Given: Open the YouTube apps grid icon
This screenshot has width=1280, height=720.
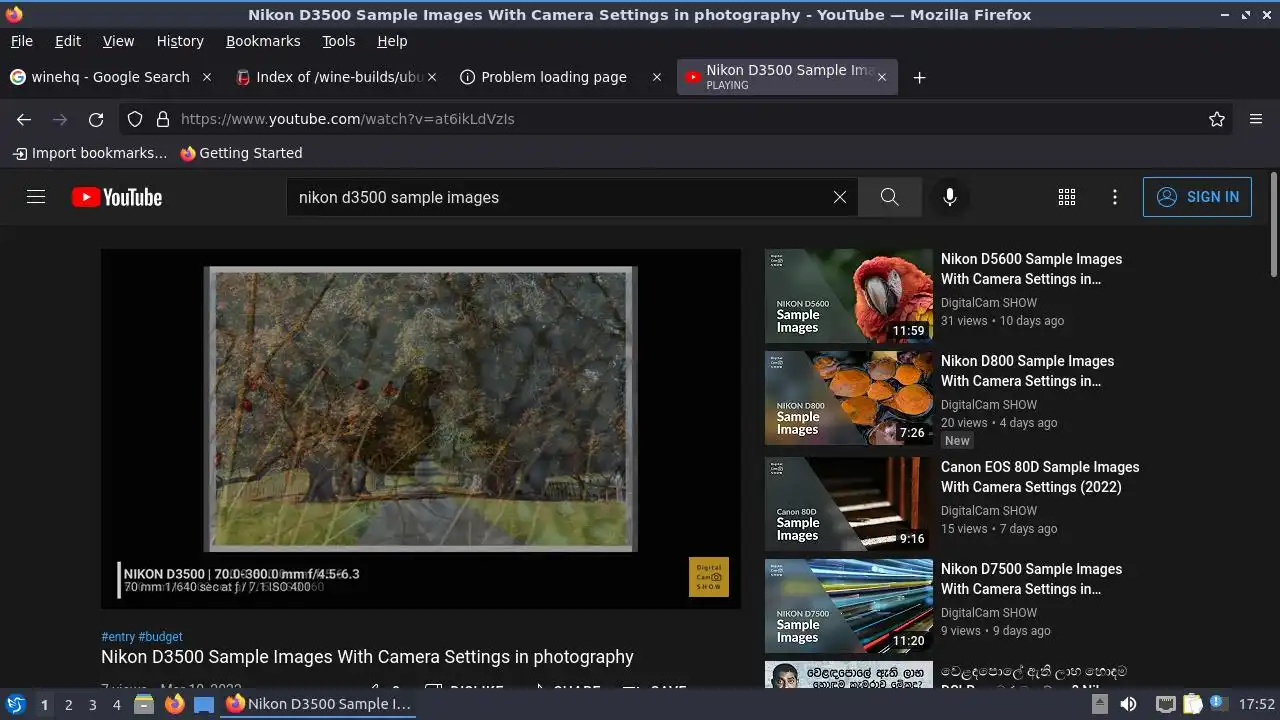Looking at the screenshot, I should tap(1067, 197).
